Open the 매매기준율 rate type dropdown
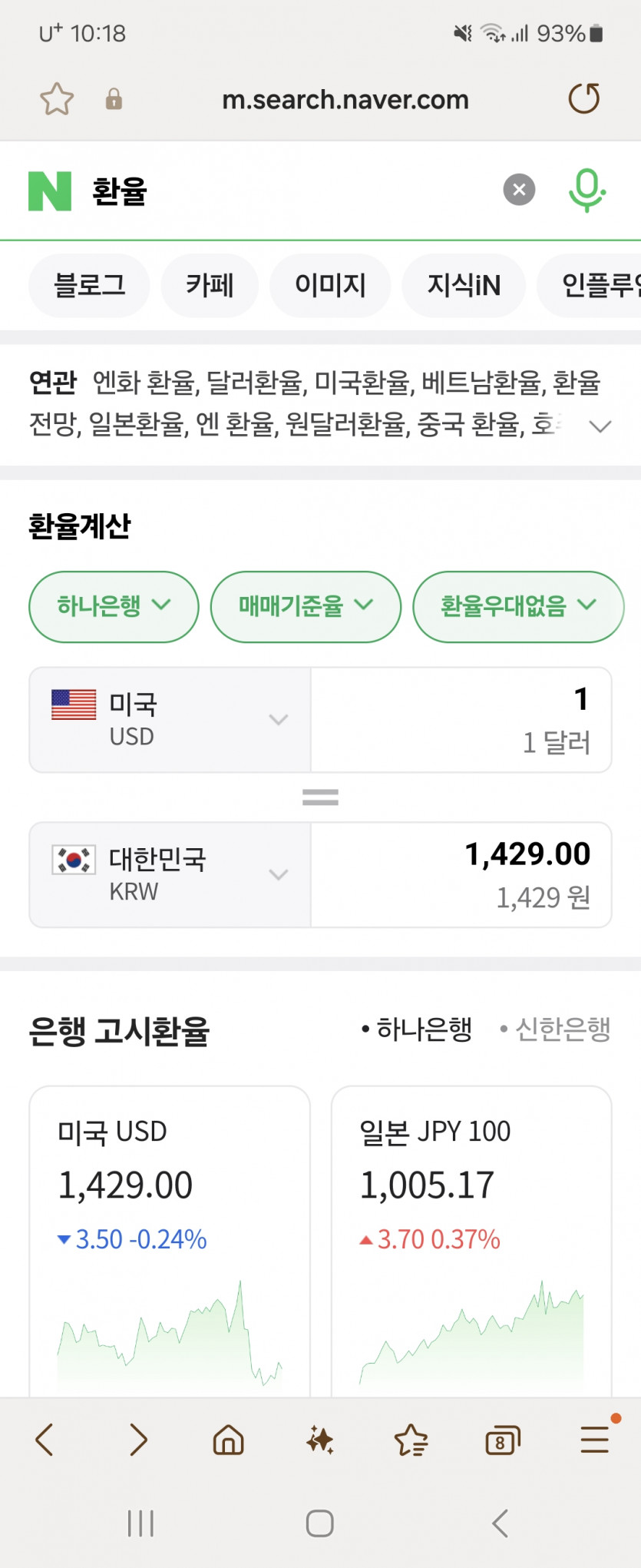 (306, 606)
